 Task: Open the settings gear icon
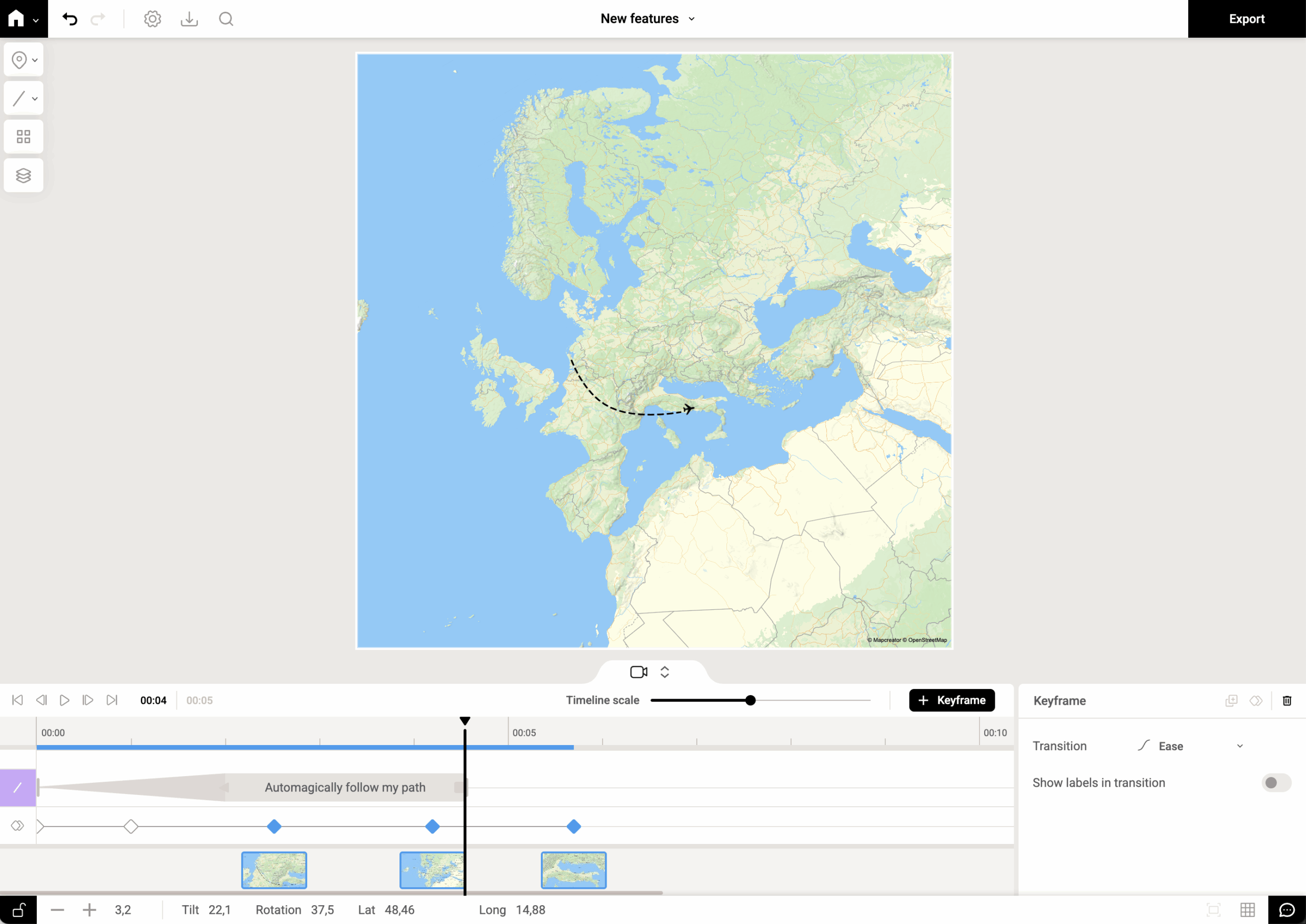click(x=152, y=19)
